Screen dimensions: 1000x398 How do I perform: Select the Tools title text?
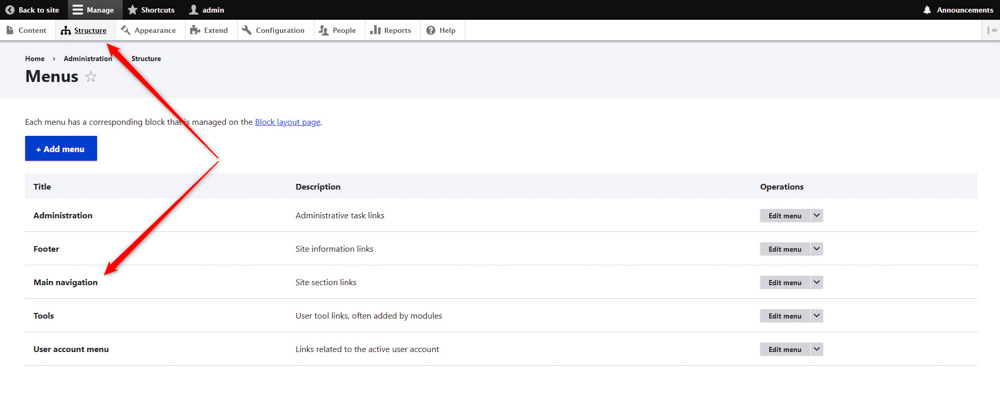pos(43,316)
